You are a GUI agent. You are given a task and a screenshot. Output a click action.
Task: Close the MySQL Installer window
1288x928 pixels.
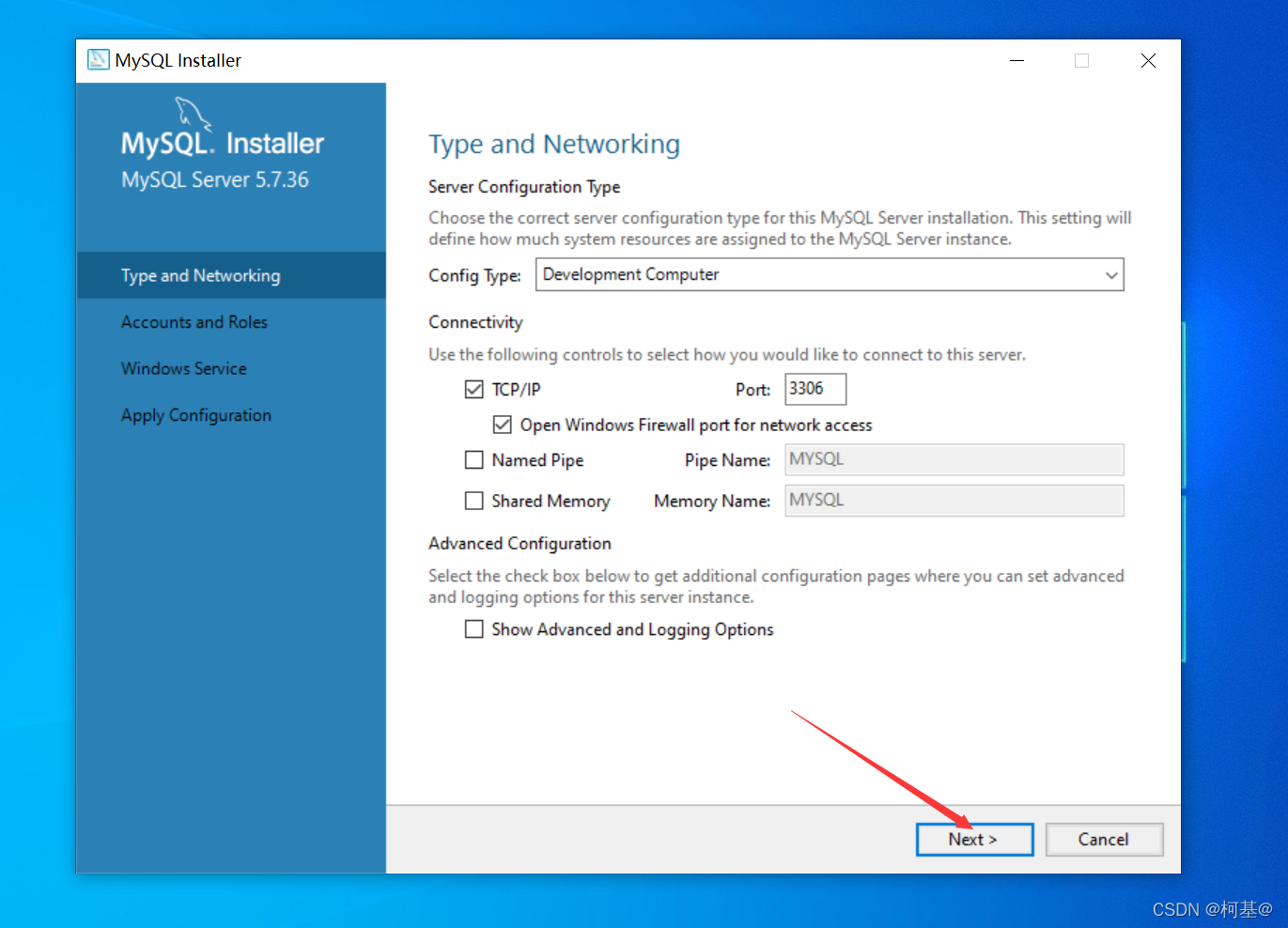coord(1148,60)
